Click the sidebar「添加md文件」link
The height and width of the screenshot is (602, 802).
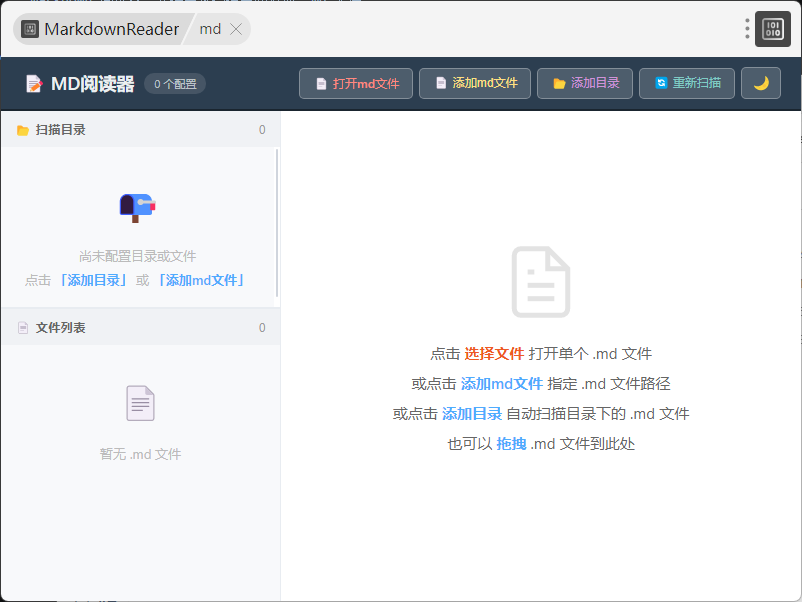pyautogui.click(x=202, y=280)
